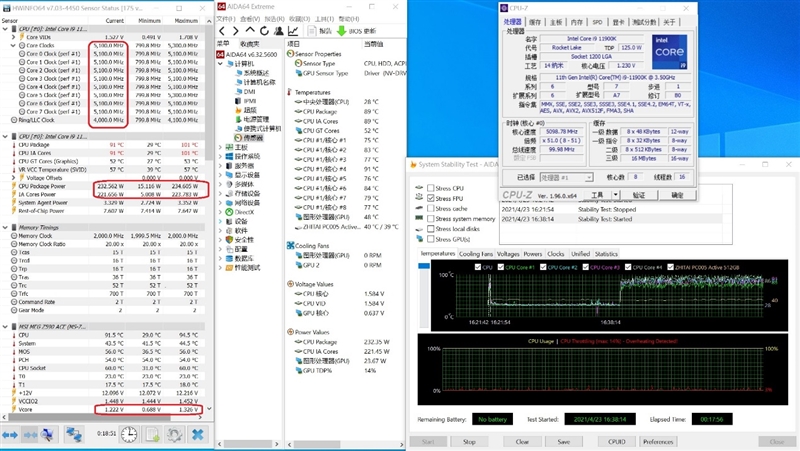The height and width of the screenshot is (451, 800).
Task: Click HWiNFO save log file icon
Action: 153,435
